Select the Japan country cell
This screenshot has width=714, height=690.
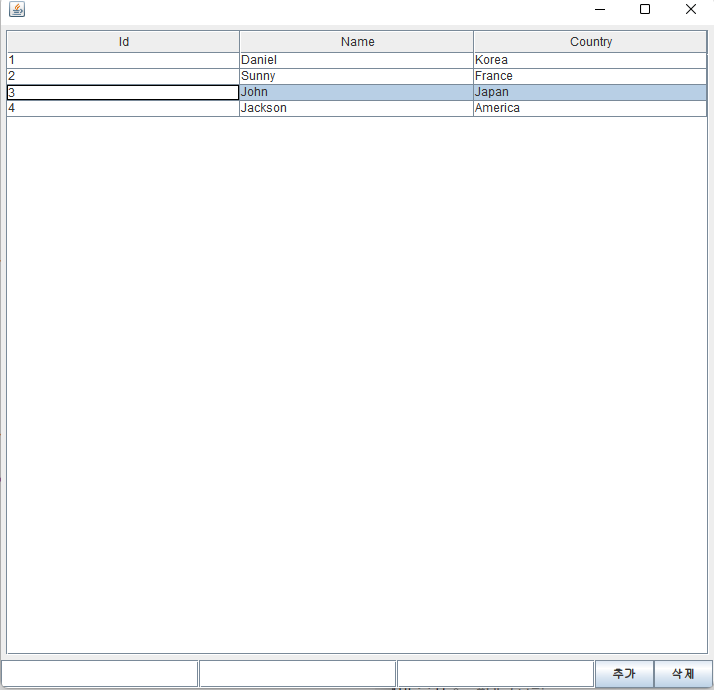[590, 92]
